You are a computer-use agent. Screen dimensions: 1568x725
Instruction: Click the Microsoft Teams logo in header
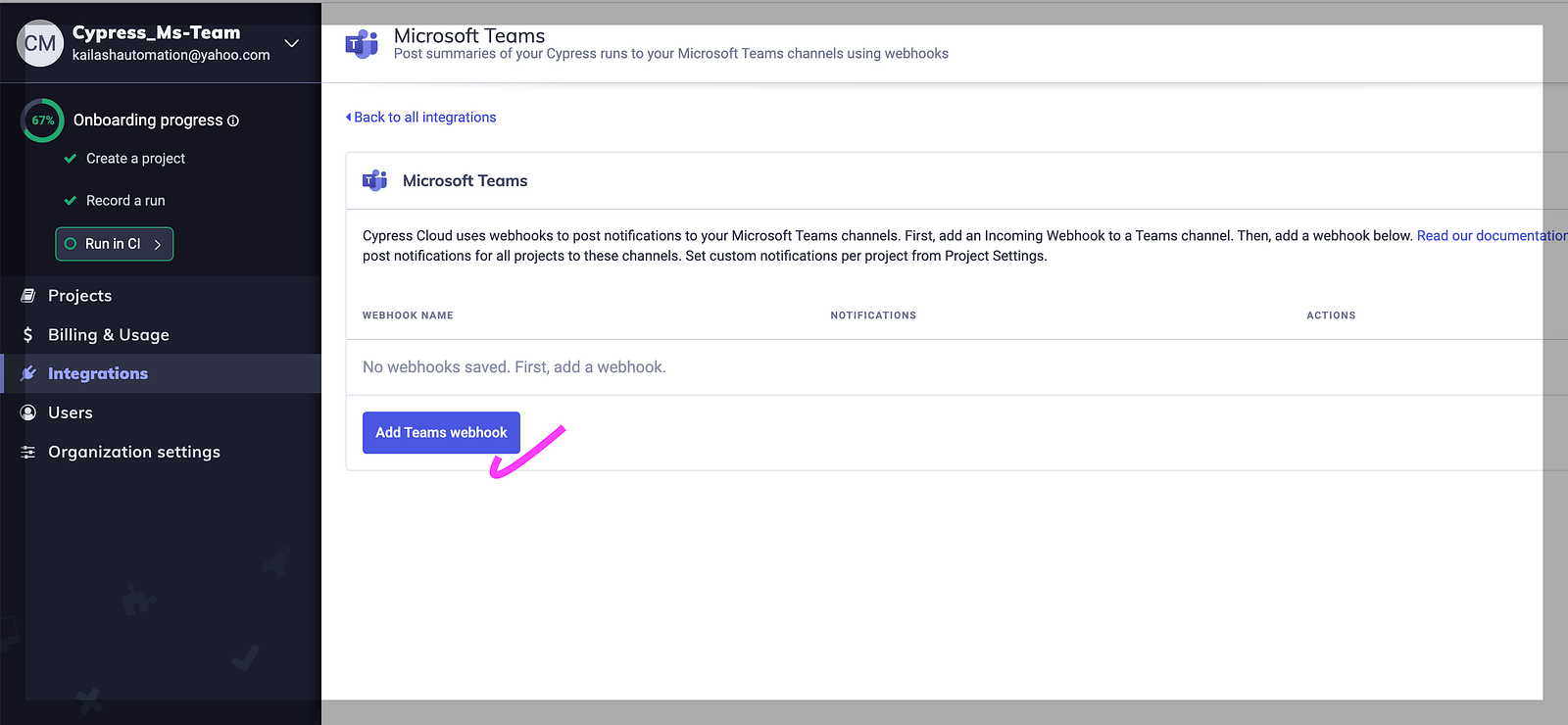coord(362,44)
